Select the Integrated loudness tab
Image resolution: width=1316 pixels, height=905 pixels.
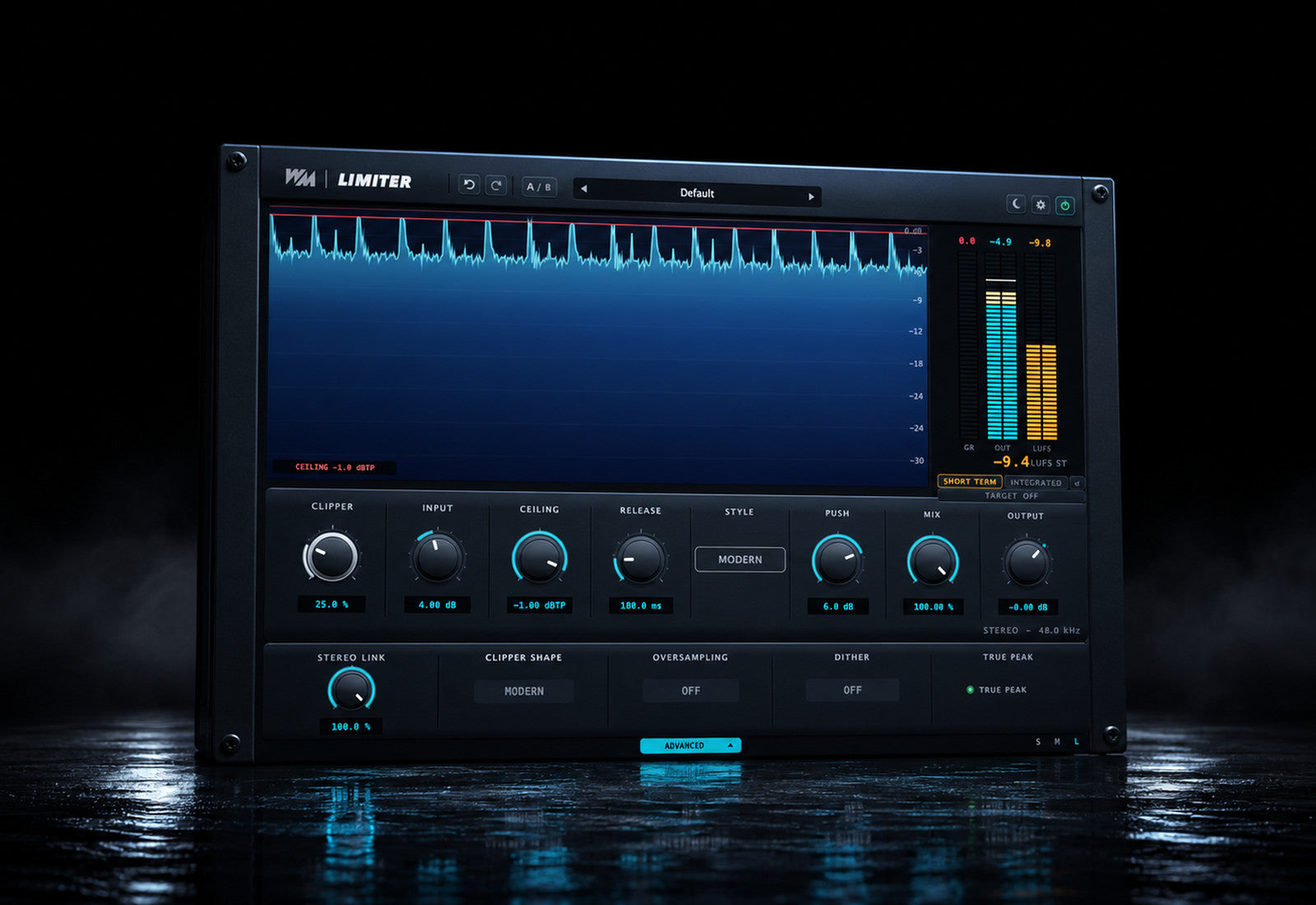1036,483
